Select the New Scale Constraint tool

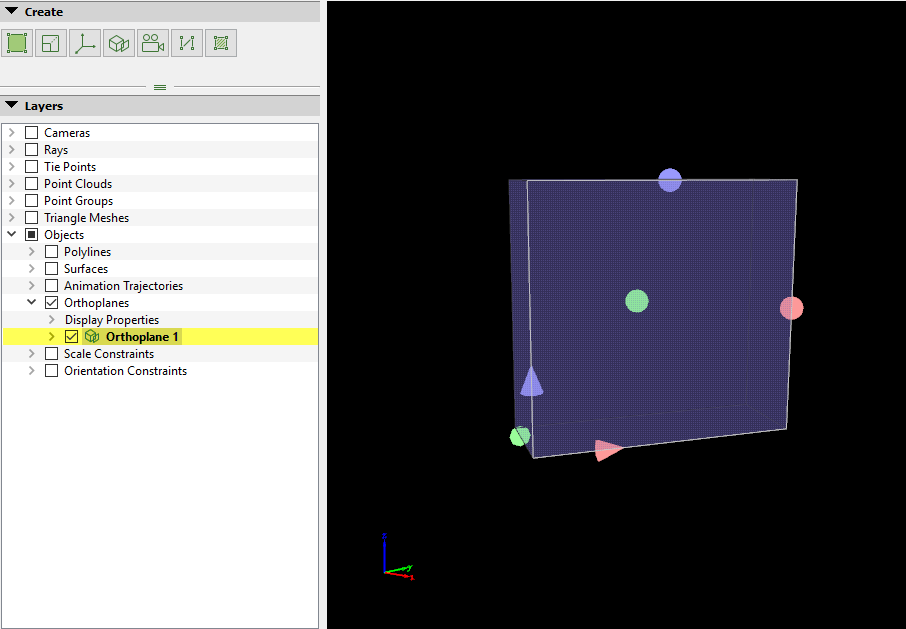51,43
